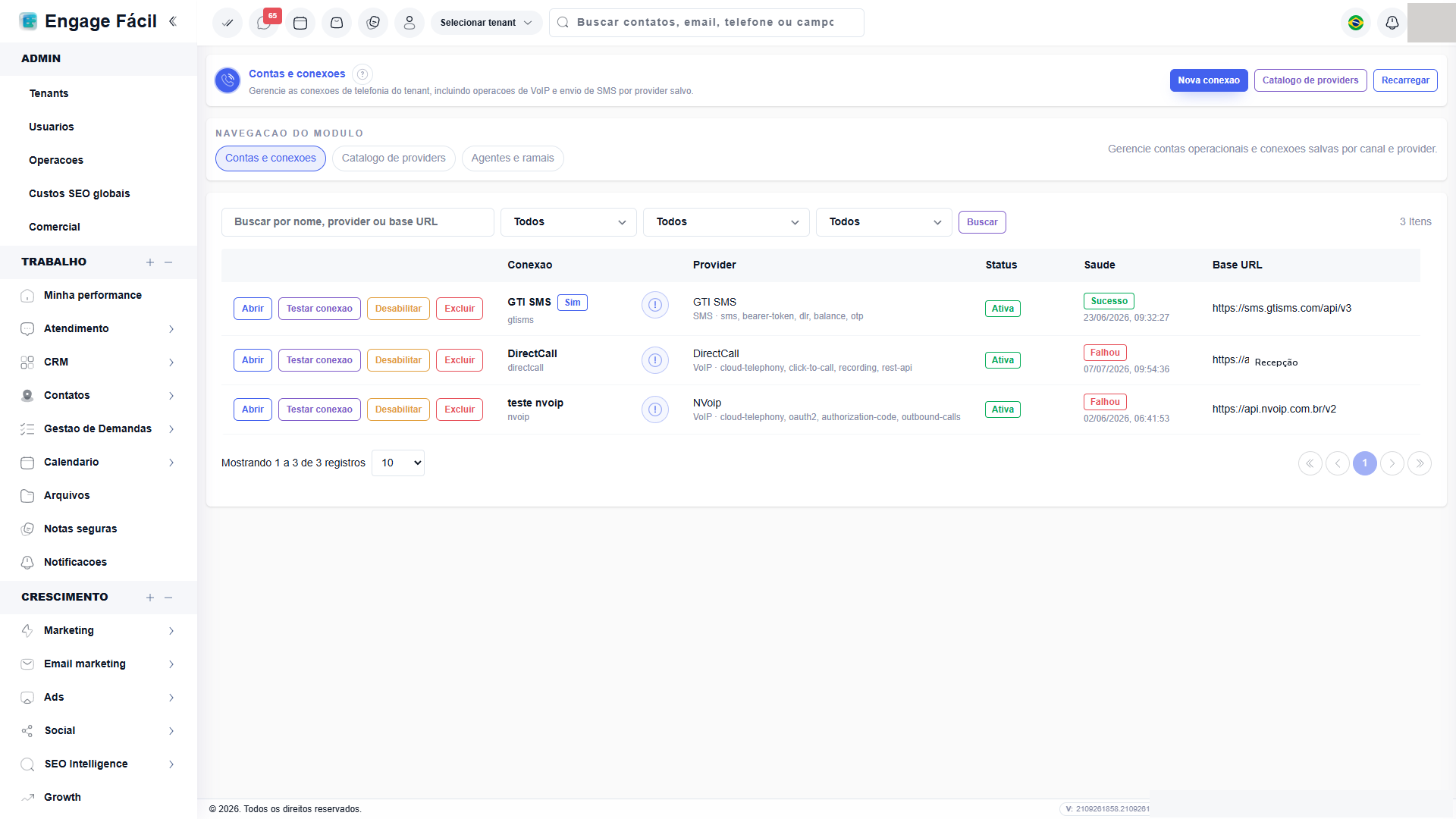Switch to Agentes e ramais tab

[513, 158]
